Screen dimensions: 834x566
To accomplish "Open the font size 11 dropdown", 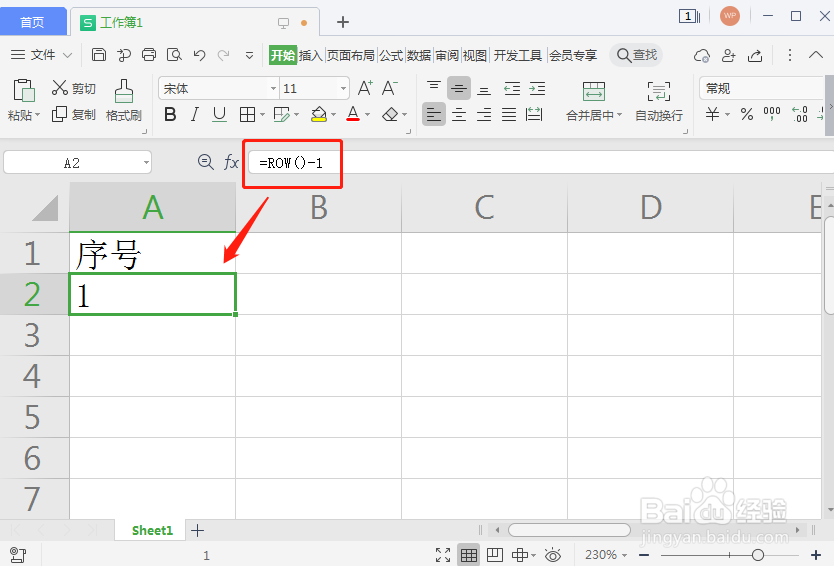I will pos(343,88).
